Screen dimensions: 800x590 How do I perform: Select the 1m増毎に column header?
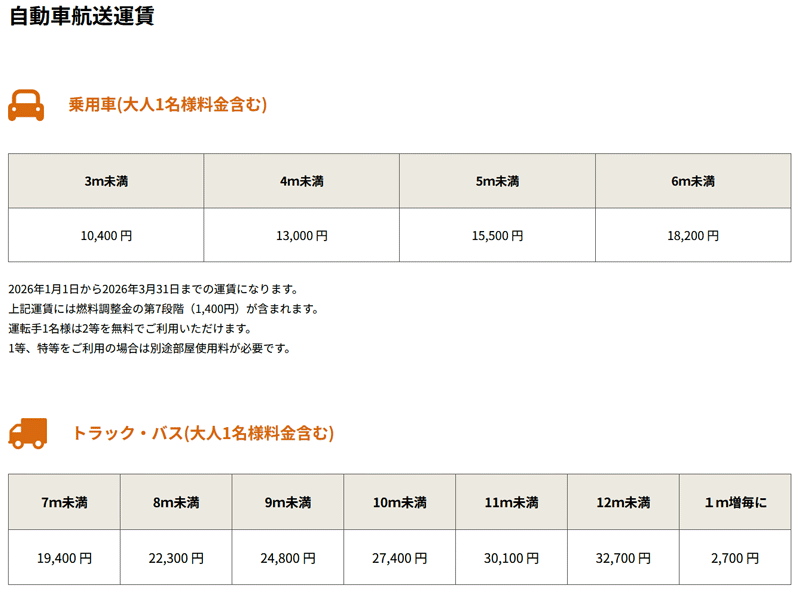(735, 502)
